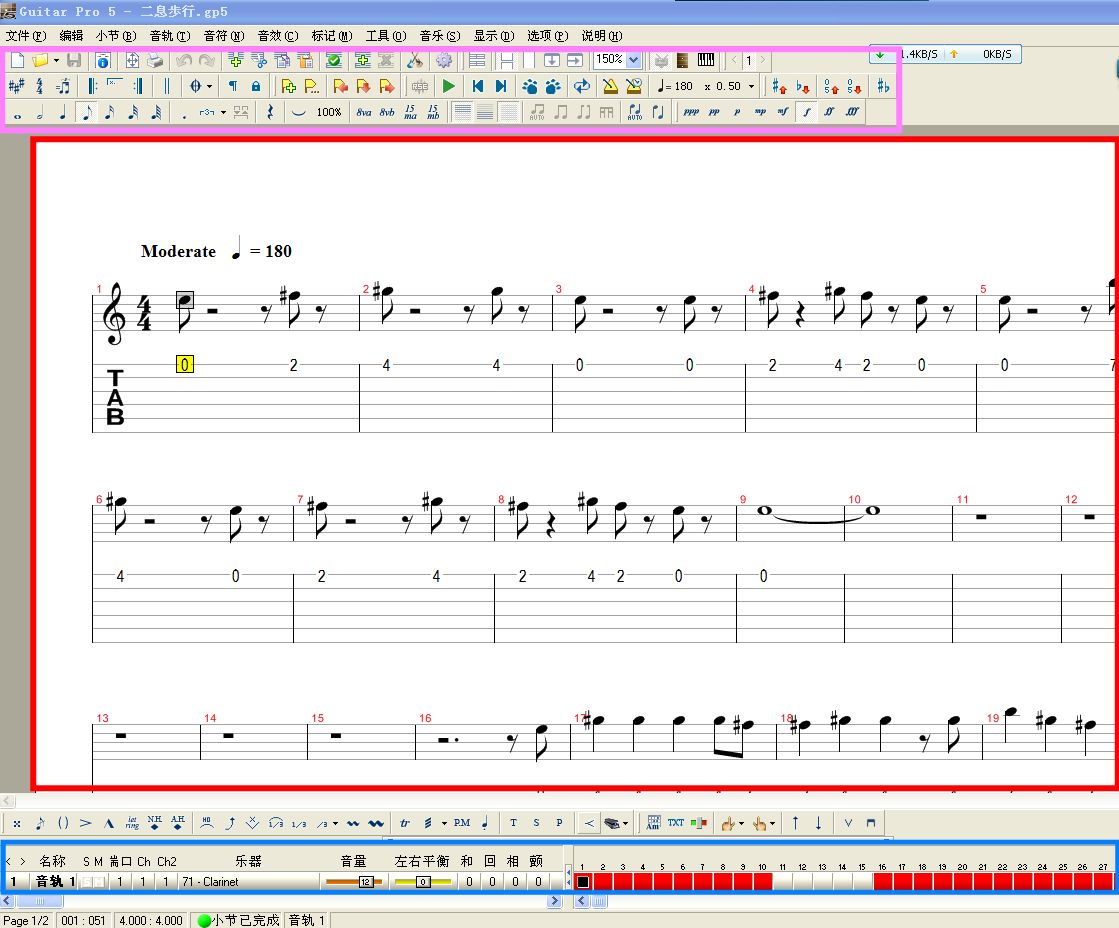The width and height of the screenshot is (1119, 928).
Task: Adjust the track volume slider
Action: [354, 882]
